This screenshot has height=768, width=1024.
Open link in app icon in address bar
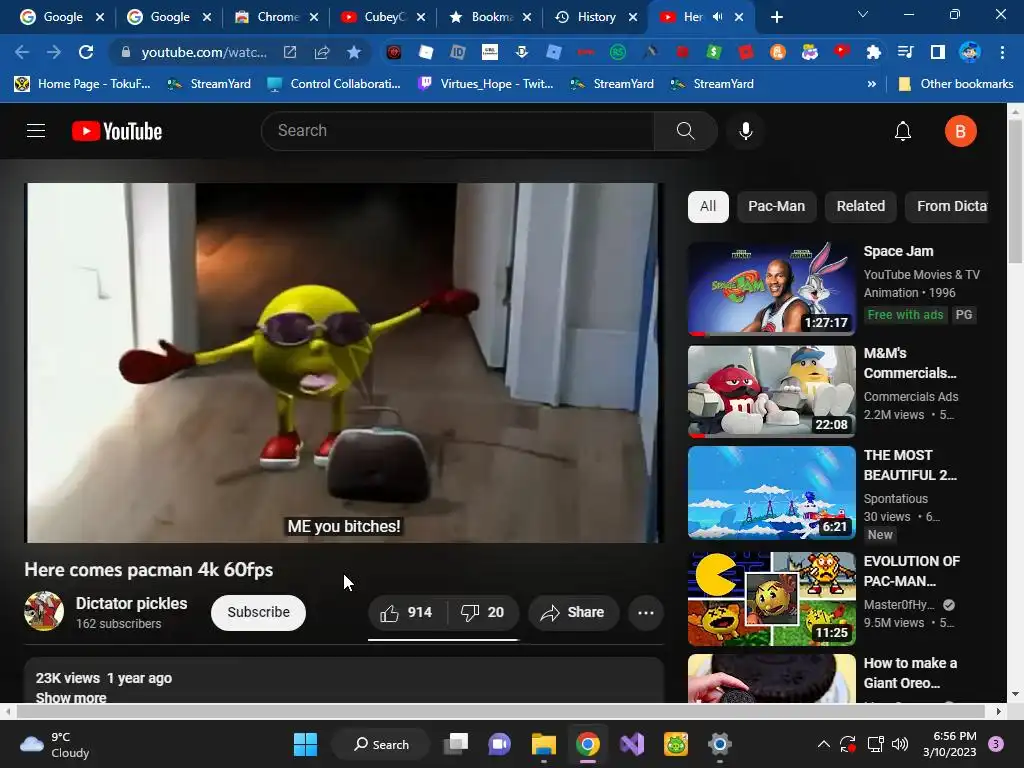pyautogui.click(x=290, y=52)
